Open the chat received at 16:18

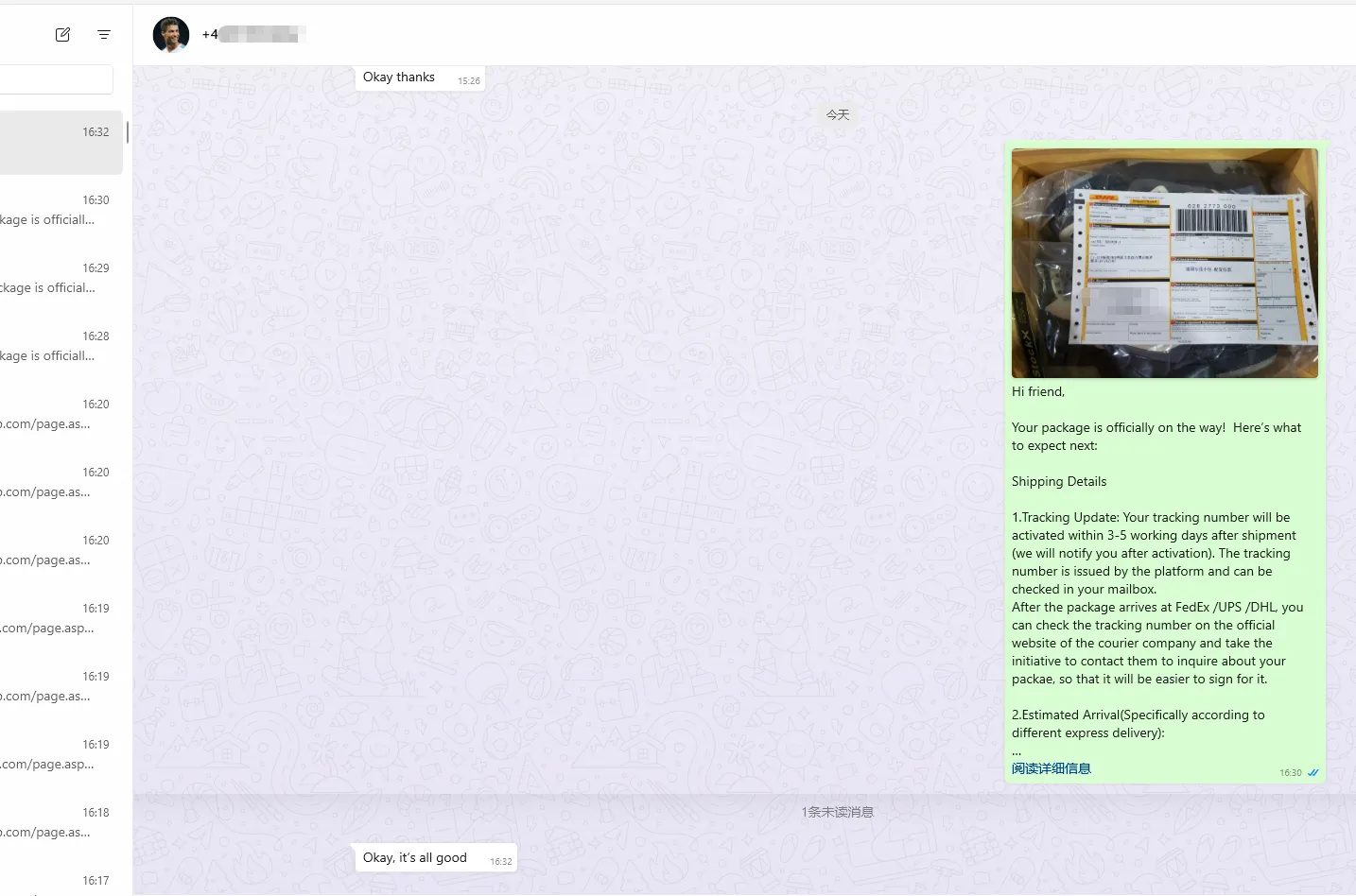point(57,823)
